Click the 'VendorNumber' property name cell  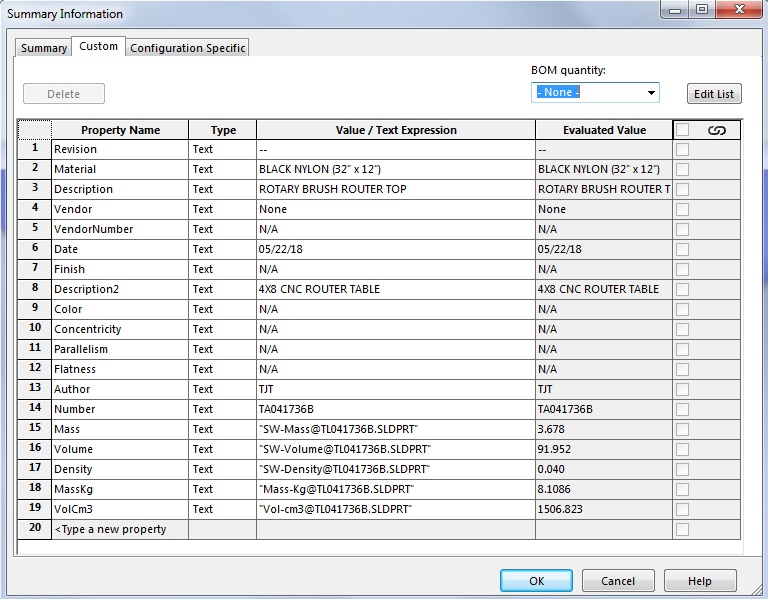pos(120,229)
